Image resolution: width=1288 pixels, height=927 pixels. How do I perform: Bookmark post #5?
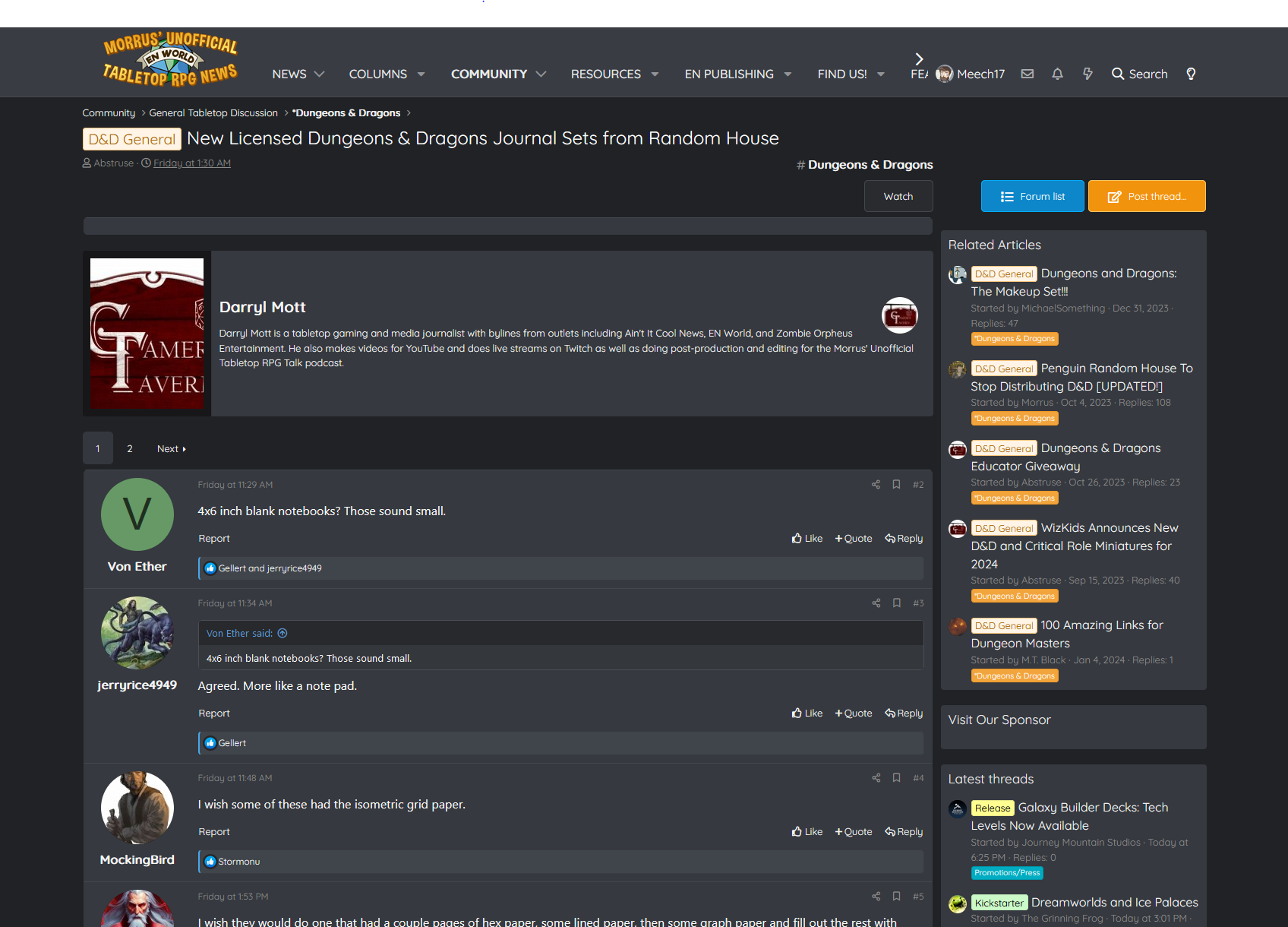896,897
